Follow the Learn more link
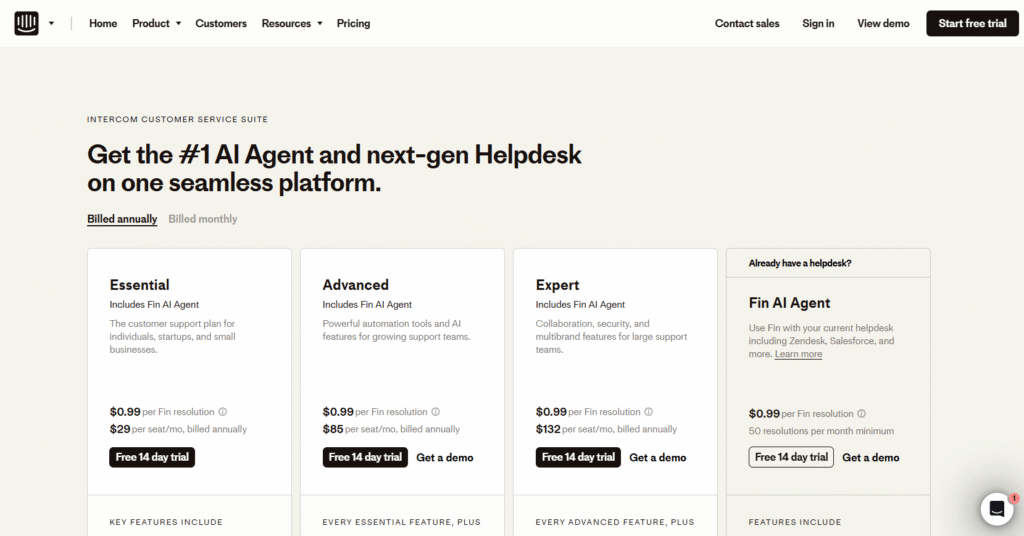The height and width of the screenshot is (536, 1024). [798, 354]
